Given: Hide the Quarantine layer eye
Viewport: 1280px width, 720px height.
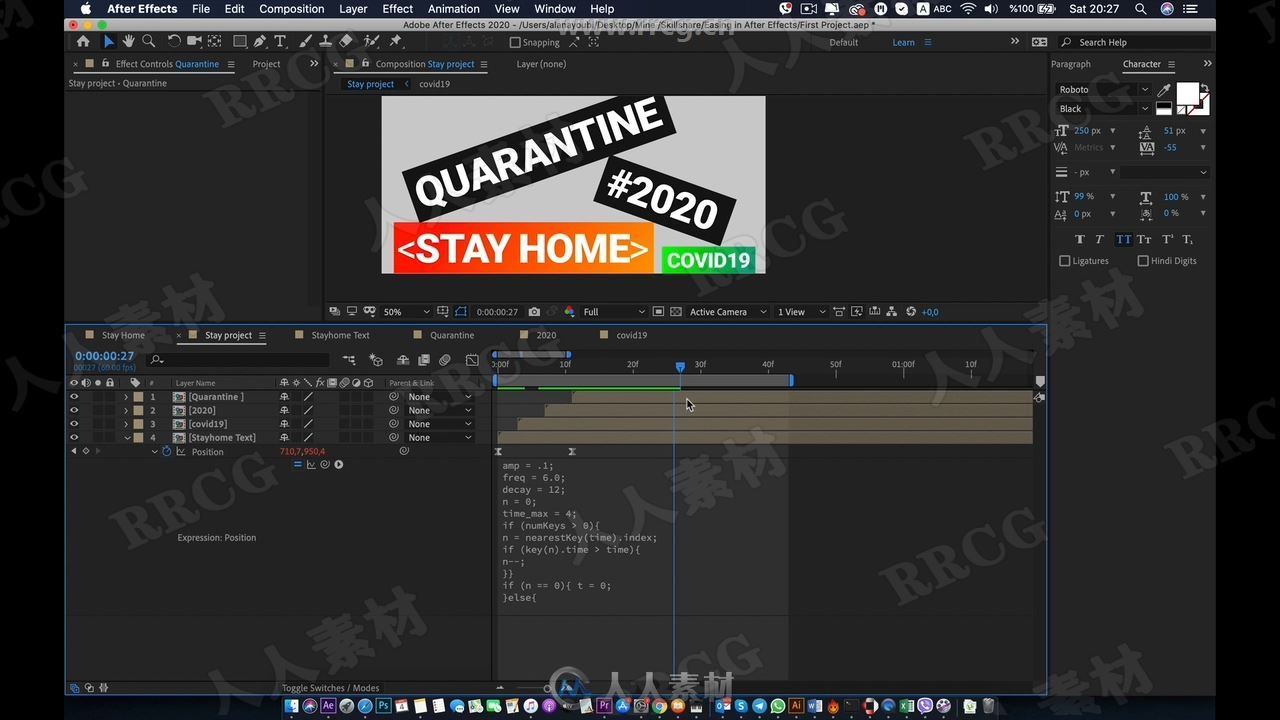Looking at the screenshot, I should (73, 397).
